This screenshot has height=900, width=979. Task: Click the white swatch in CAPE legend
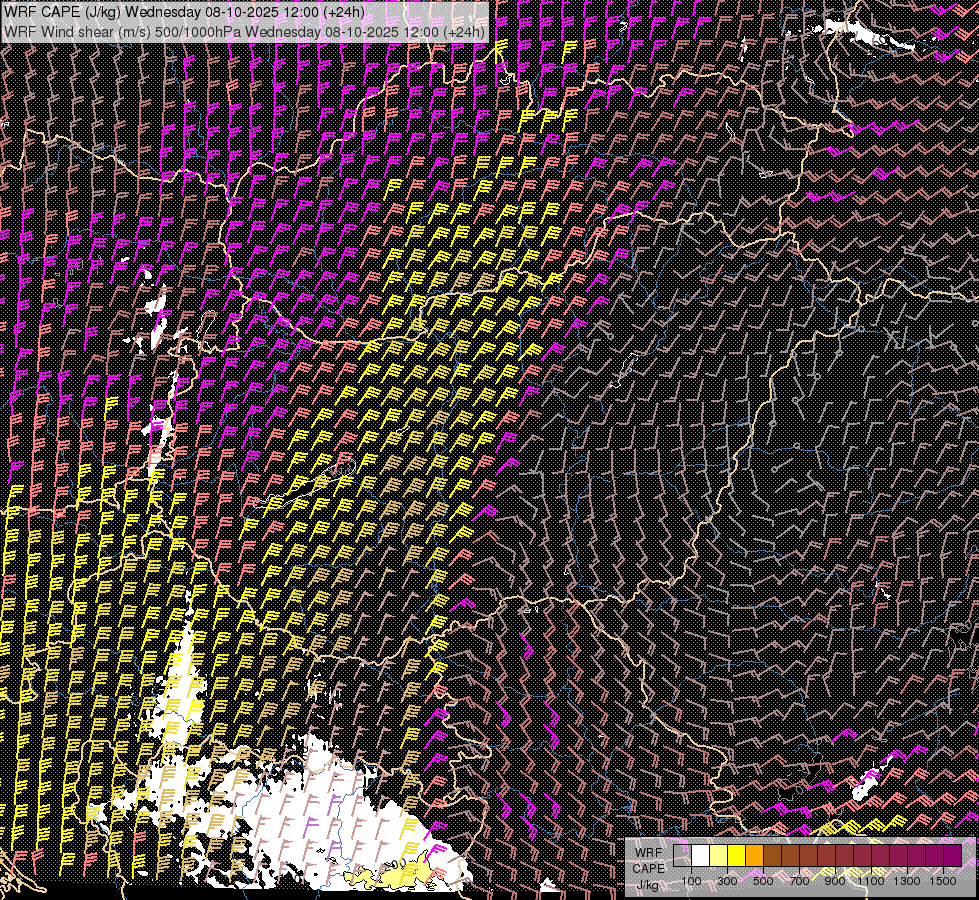pos(701,855)
